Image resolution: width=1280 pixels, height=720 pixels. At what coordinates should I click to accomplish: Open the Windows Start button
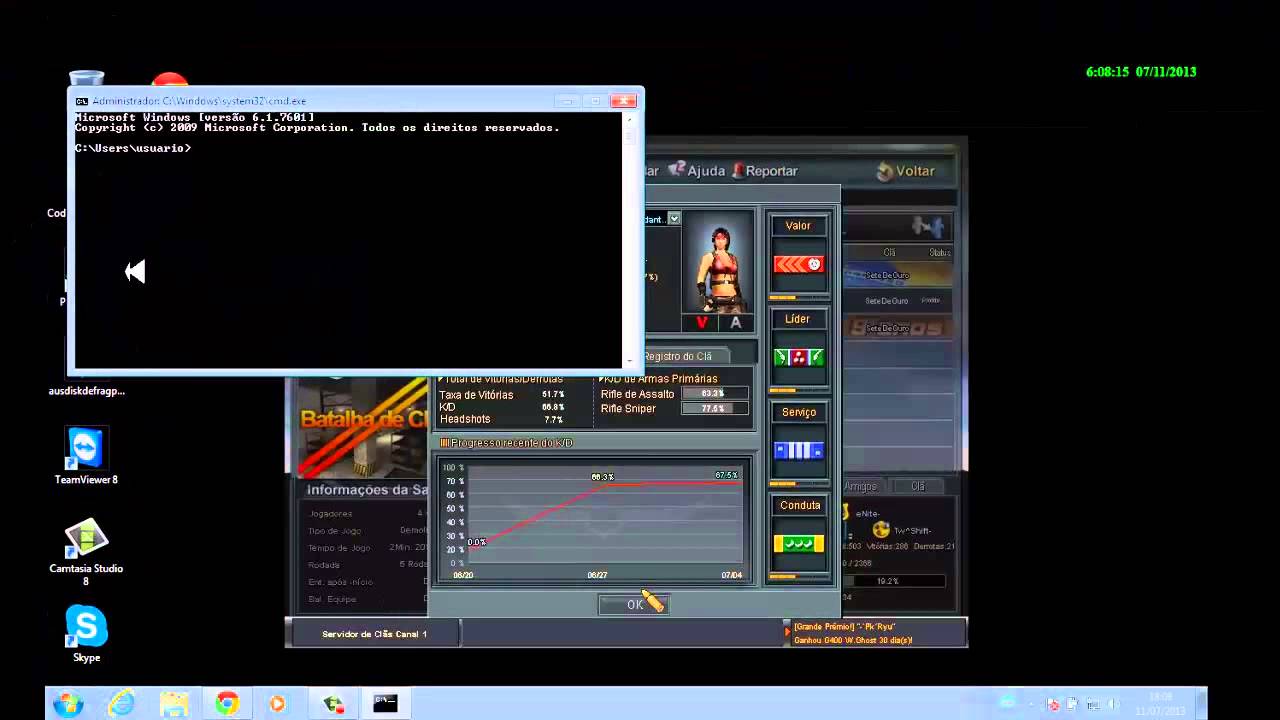pos(68,704)
